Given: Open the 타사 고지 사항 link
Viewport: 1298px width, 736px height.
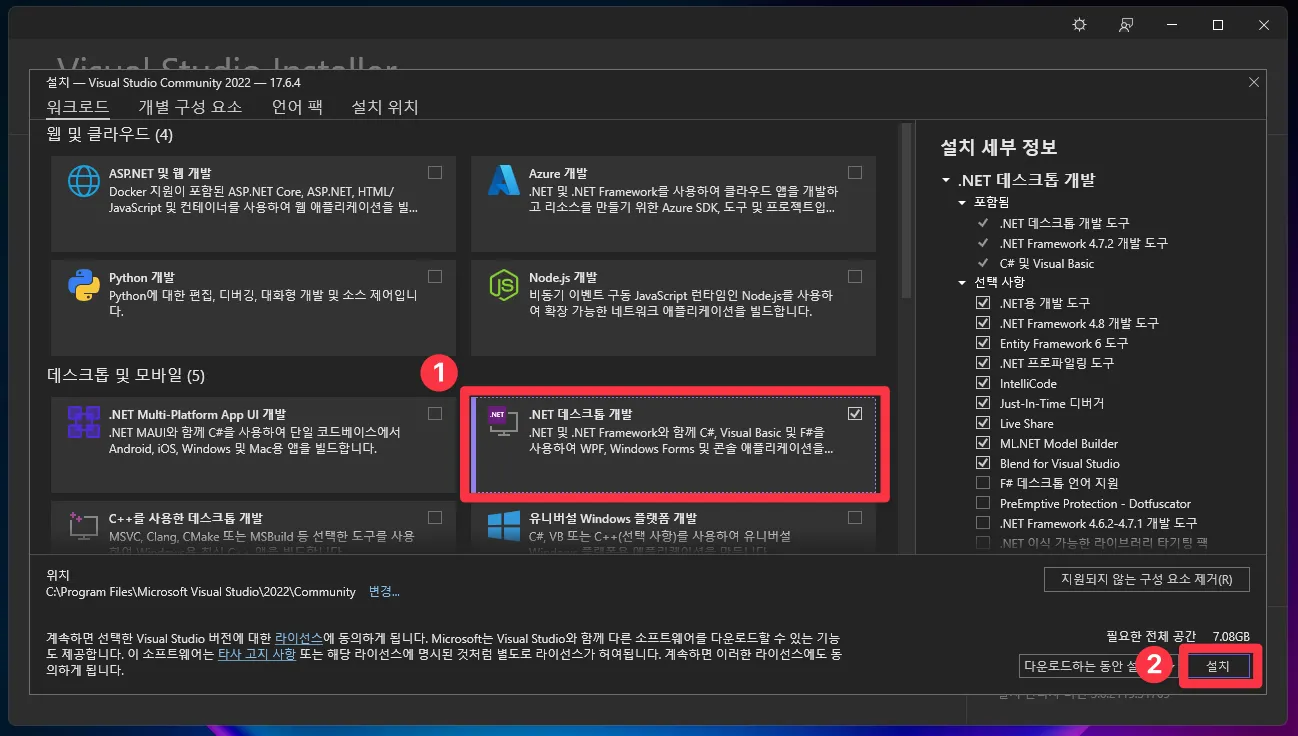Looking at the screenshot, I should pyautogui.click(x=256, y=653).
